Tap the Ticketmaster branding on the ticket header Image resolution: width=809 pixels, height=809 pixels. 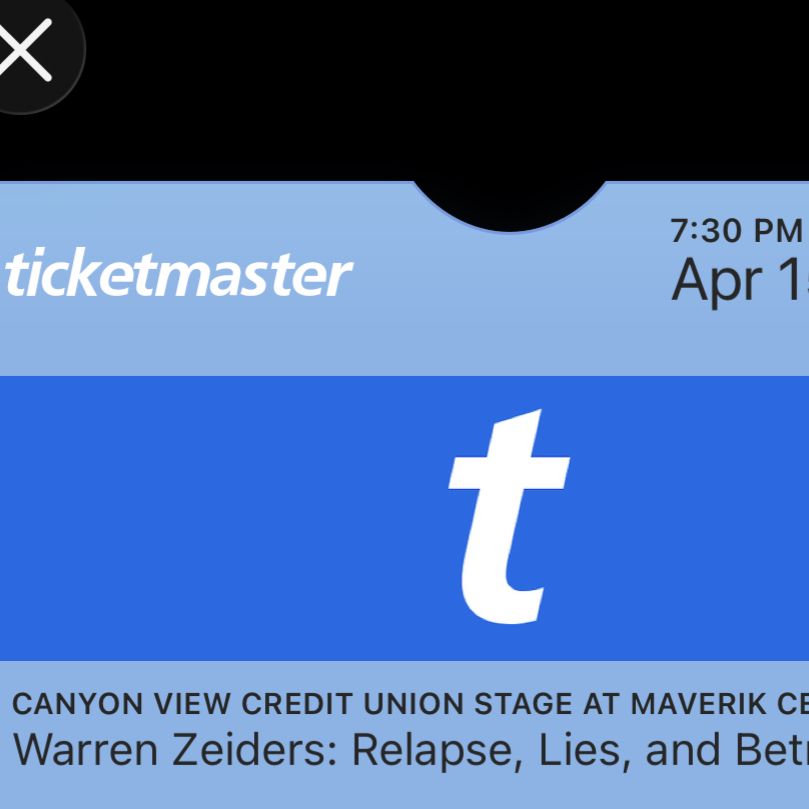click(x=175, y=273)
